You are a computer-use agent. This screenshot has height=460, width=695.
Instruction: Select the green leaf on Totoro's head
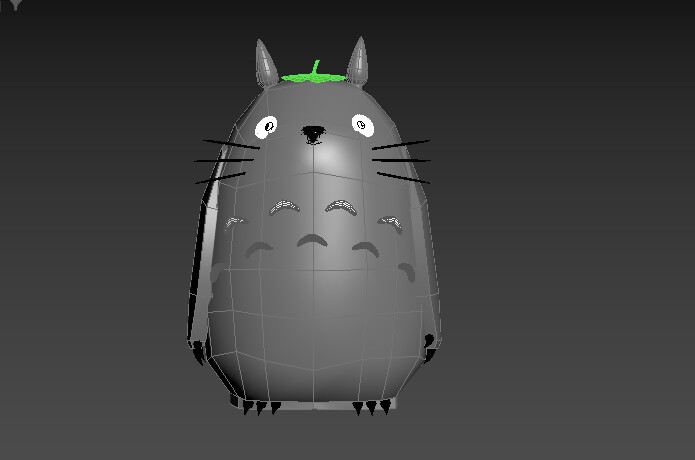point(314,77)
